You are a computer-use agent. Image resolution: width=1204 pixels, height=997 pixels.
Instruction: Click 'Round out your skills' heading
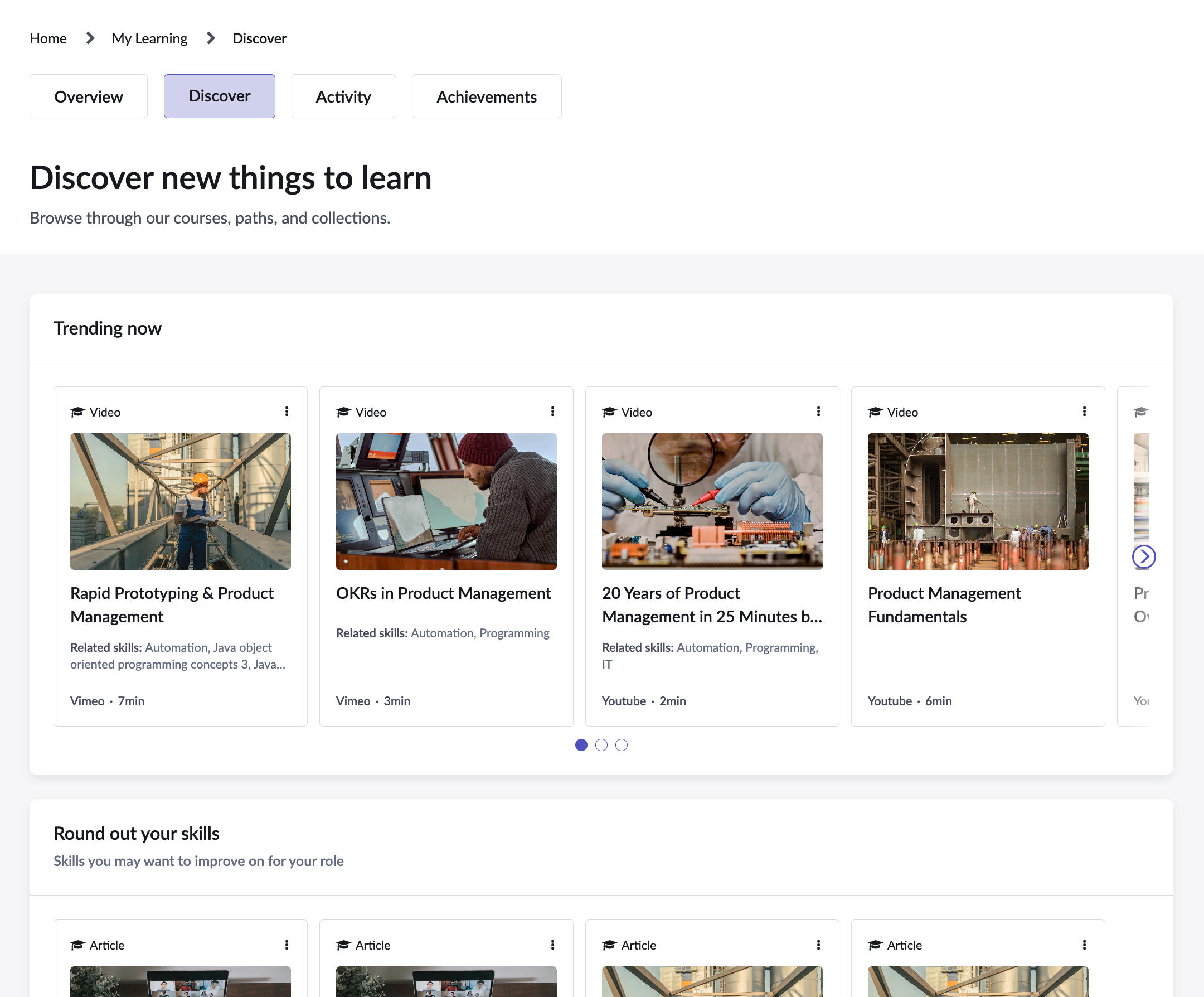pyautogui.click(x=137, y=833)
